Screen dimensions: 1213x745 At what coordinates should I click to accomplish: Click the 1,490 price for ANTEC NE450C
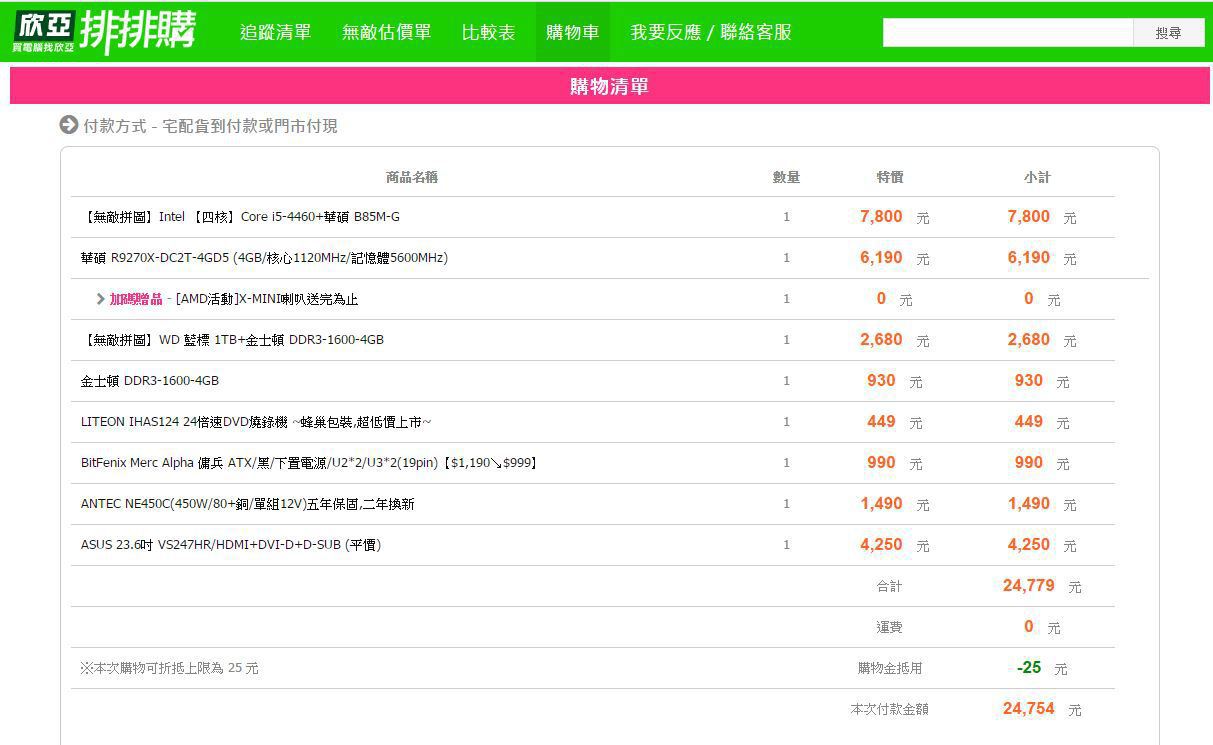tap(881, 504)
